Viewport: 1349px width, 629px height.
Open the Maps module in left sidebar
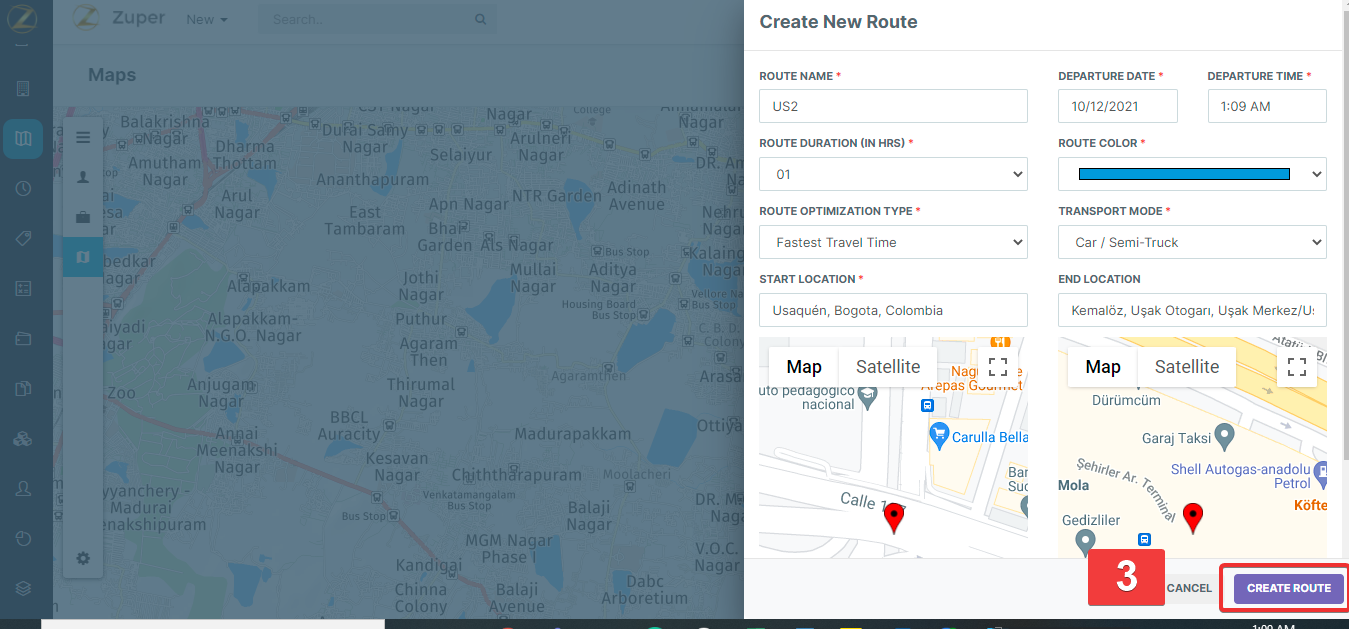(x=23, y=139)
